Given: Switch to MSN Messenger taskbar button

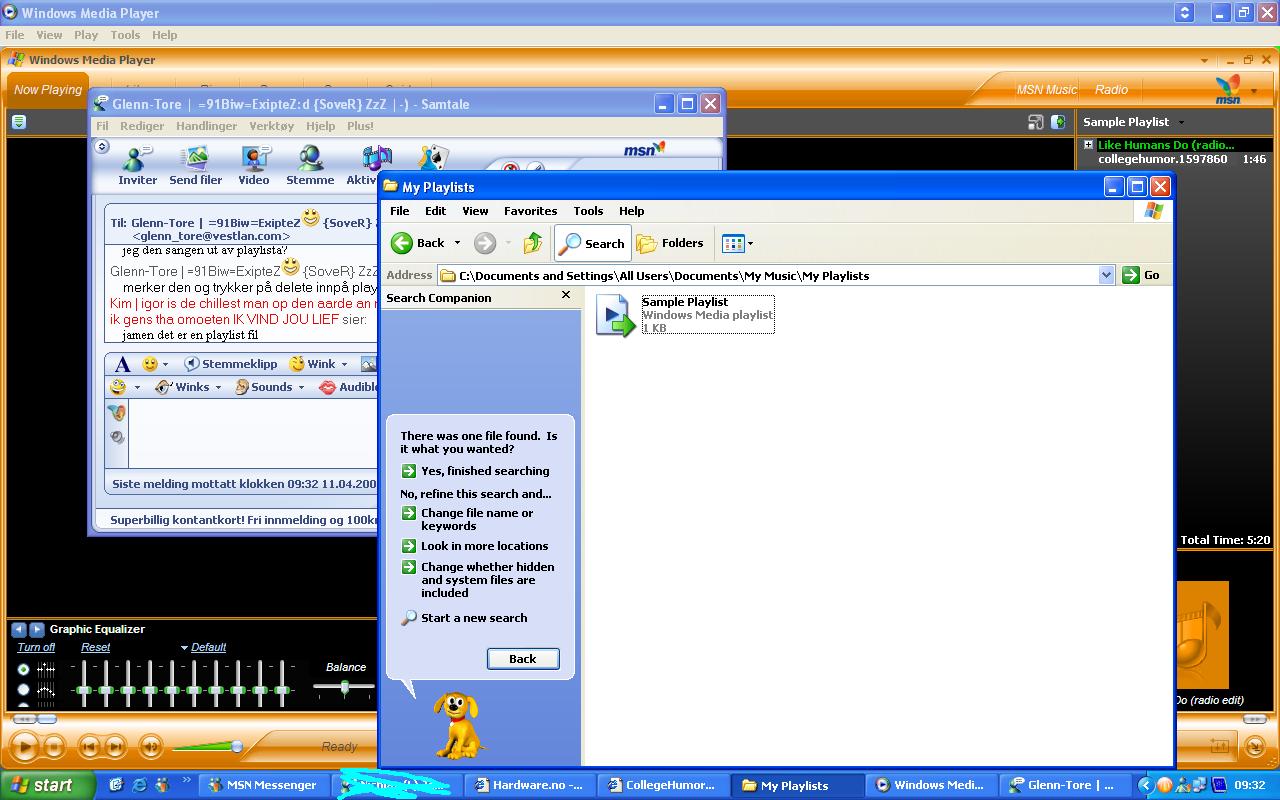Looking at the screenshot, I should point(264,785).
